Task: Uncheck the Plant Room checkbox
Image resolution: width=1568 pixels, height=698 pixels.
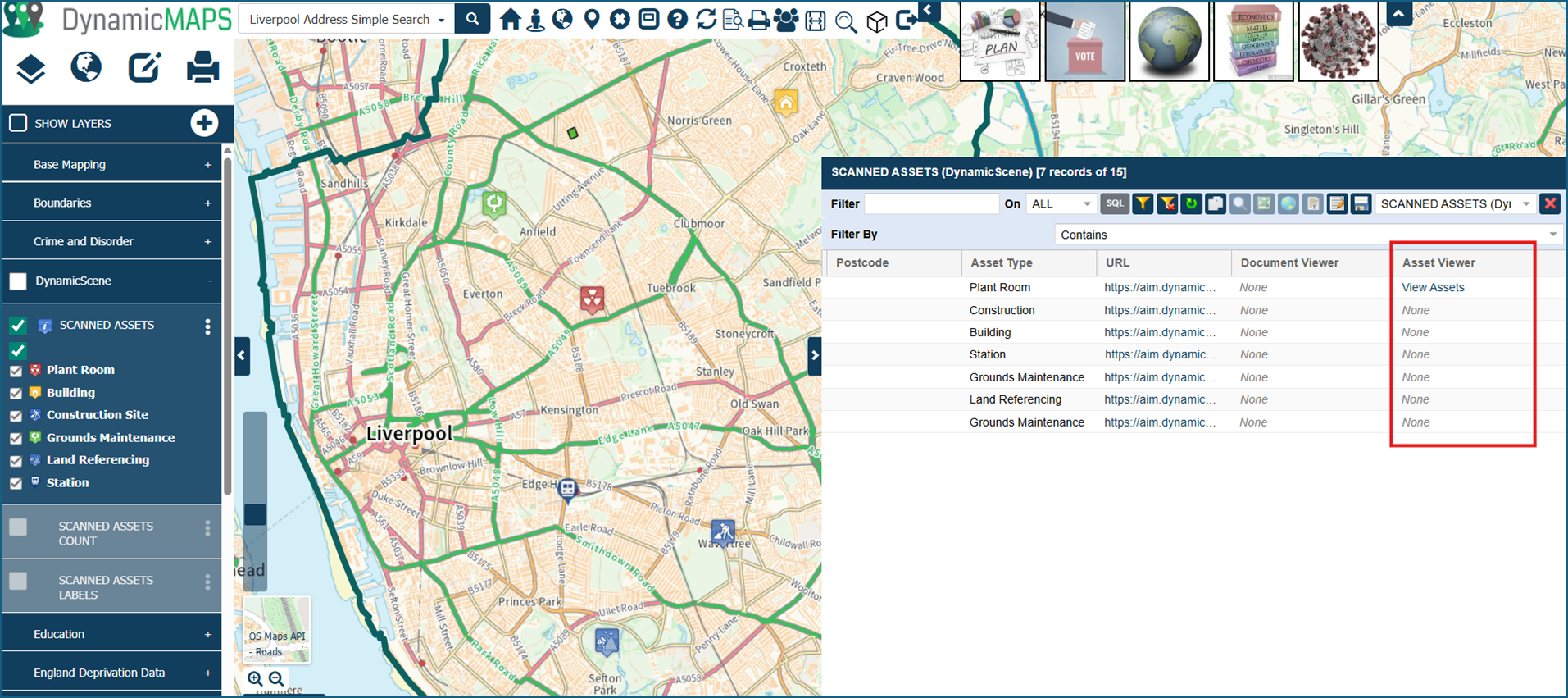Action: point(16,371)
